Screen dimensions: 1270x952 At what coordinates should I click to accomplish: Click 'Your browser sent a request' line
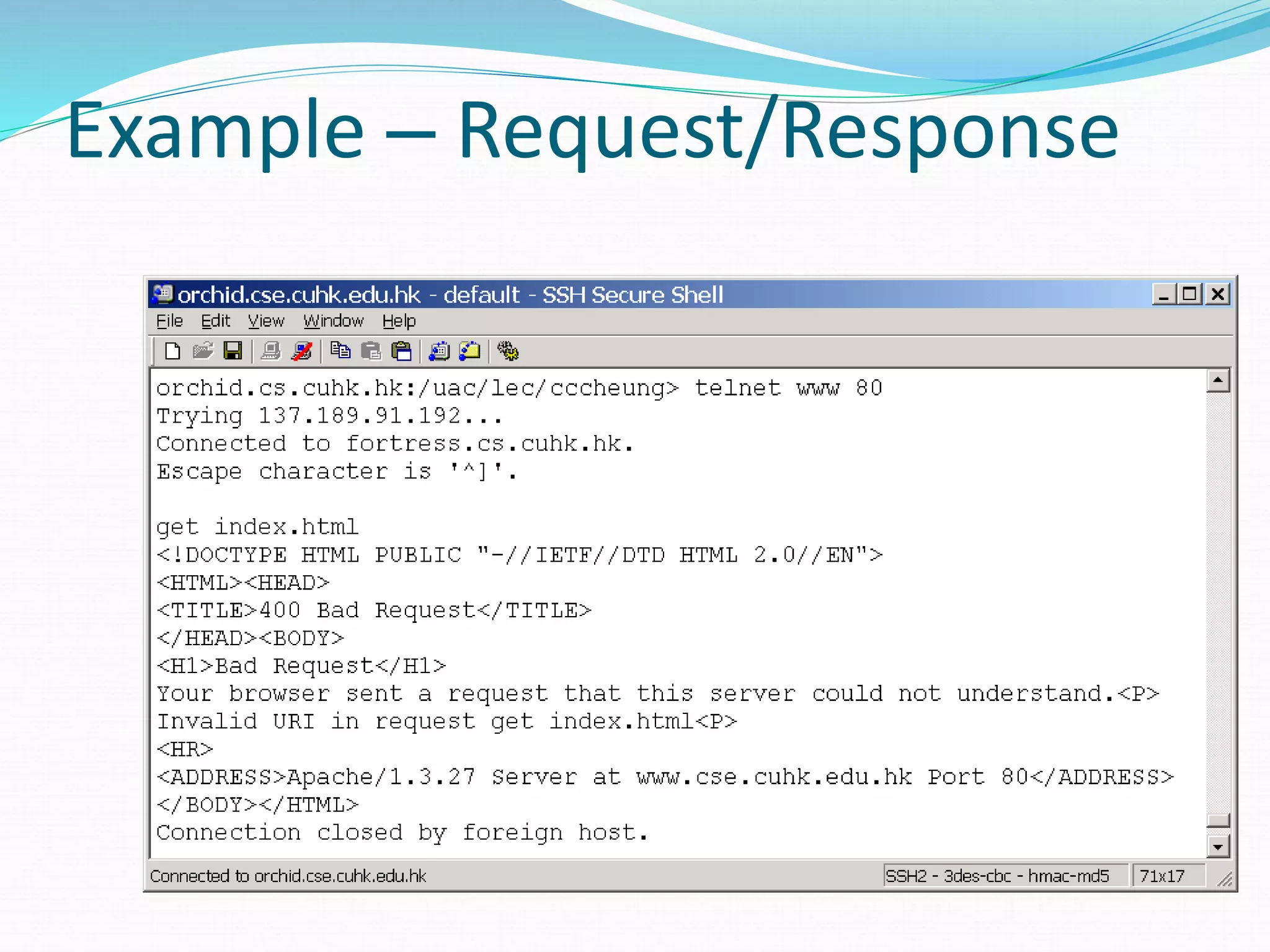657,694
